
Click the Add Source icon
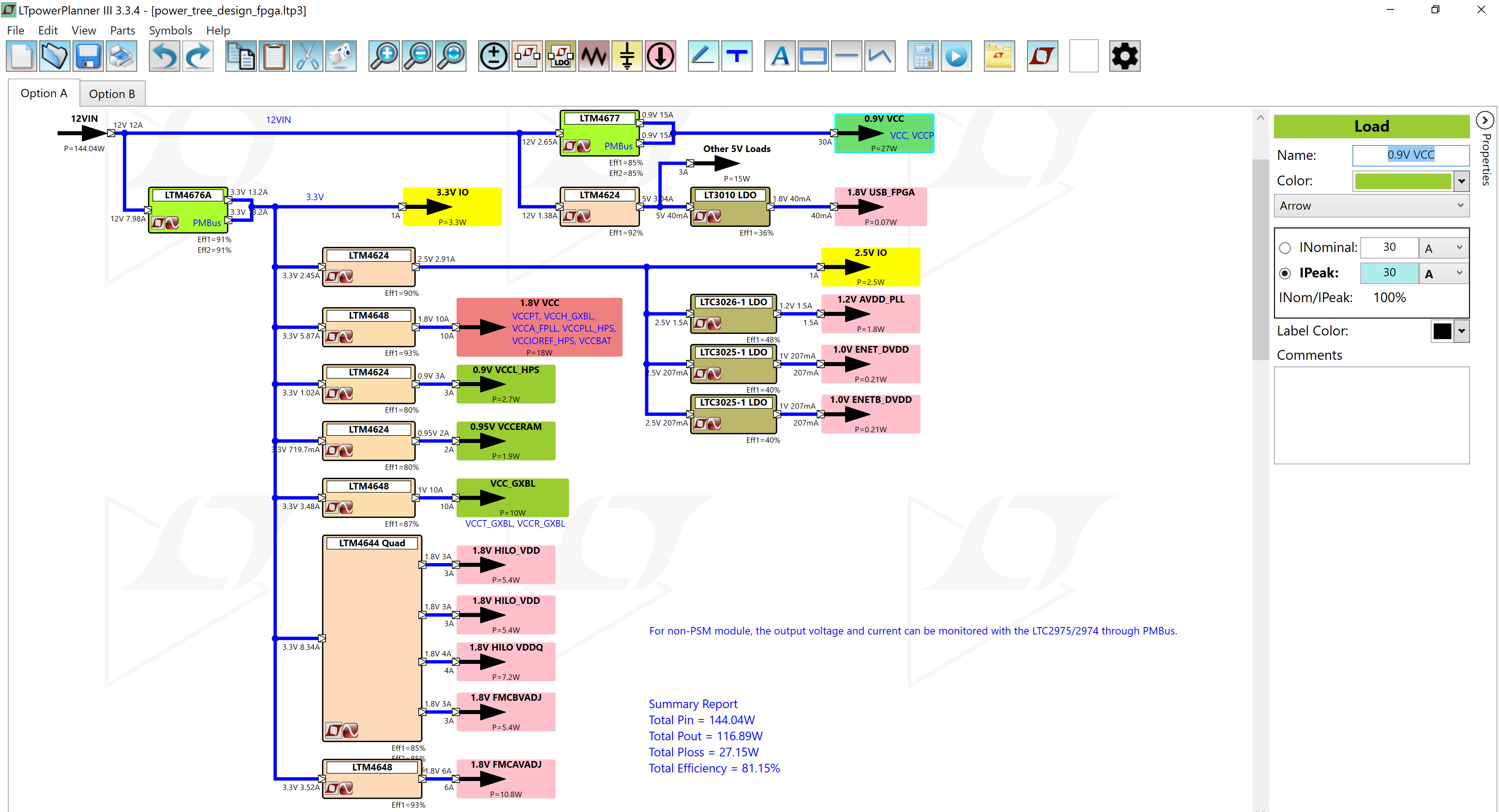(493, 56)
